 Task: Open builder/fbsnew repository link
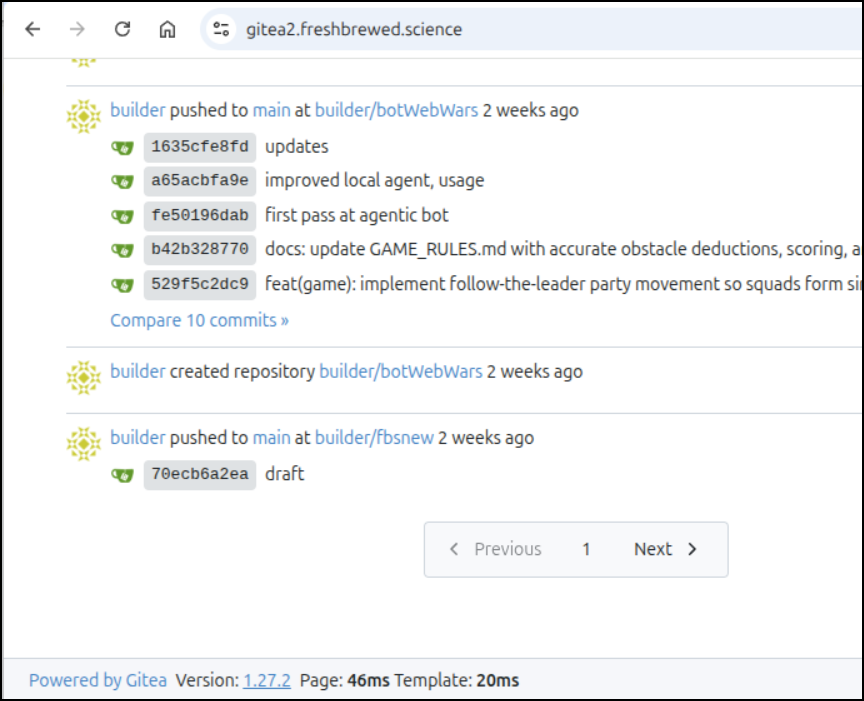pyautogui.click(x=374, y=438)
